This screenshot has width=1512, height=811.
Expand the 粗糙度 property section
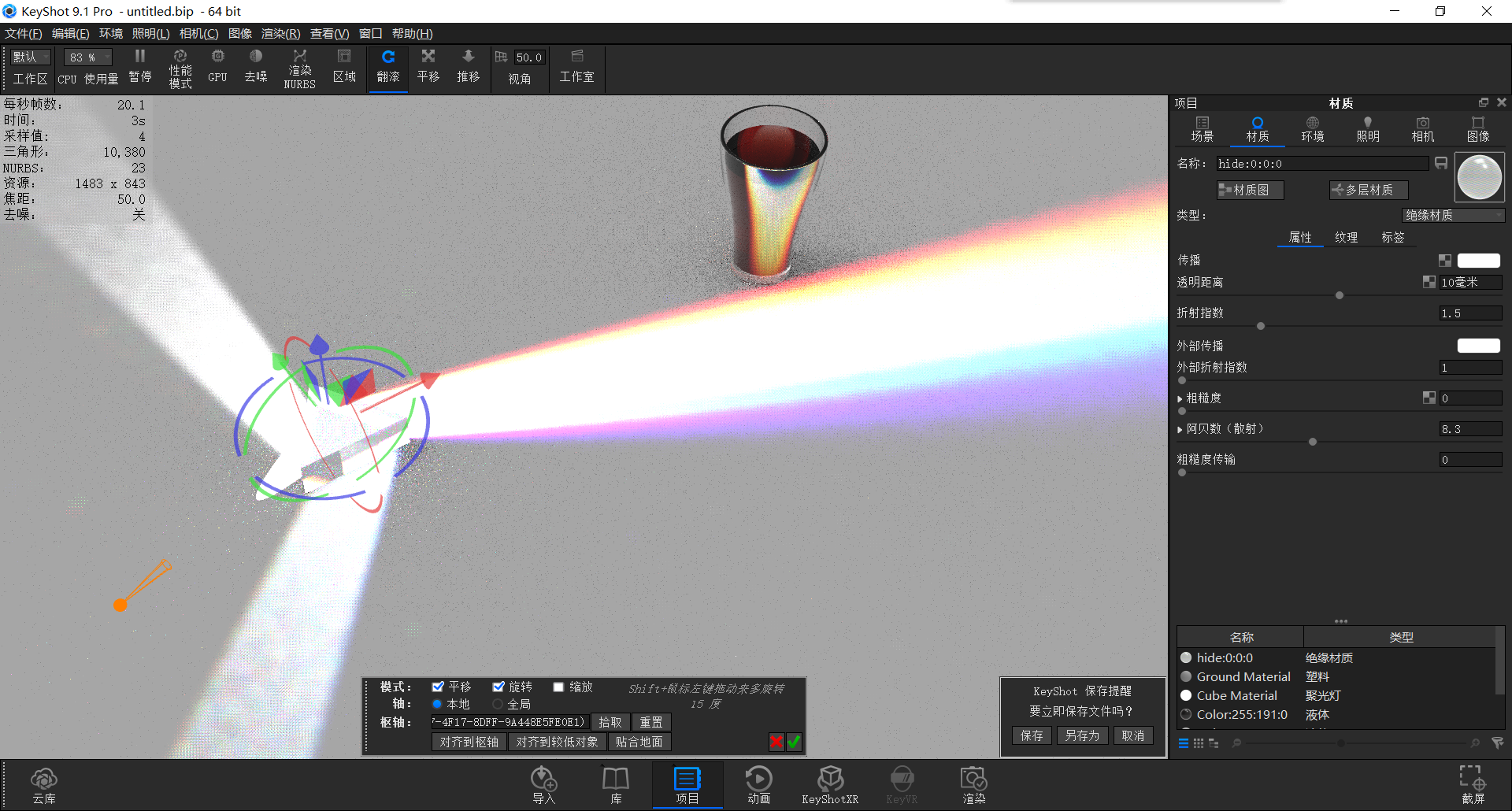point(1181,398)
